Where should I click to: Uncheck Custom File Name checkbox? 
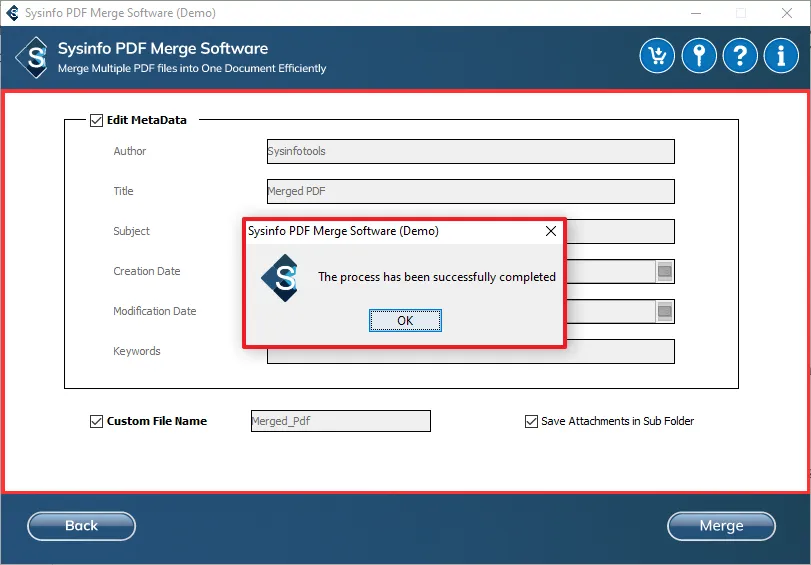point(96,421)
